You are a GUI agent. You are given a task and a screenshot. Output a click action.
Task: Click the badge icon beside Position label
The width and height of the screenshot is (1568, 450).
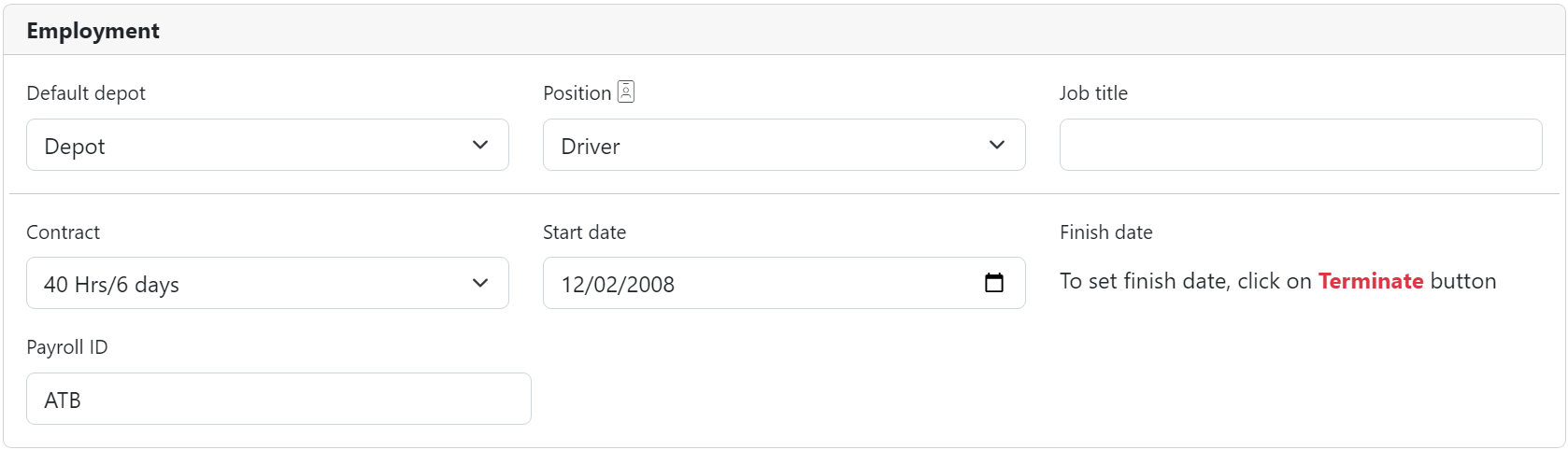pyautogui.click(x=626, y=91)
